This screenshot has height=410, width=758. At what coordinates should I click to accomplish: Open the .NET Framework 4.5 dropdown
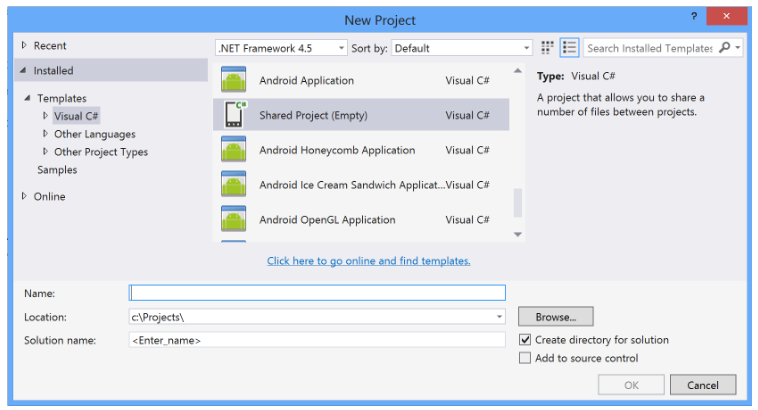point(281,48)
